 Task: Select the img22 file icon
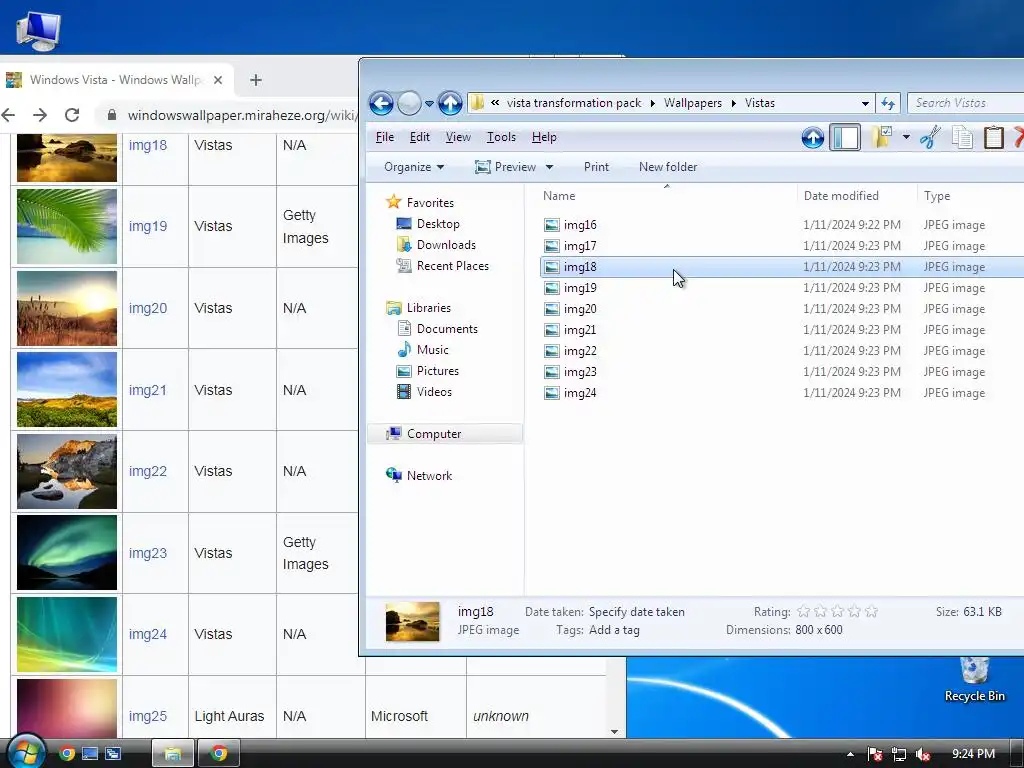tap(552, 351)
